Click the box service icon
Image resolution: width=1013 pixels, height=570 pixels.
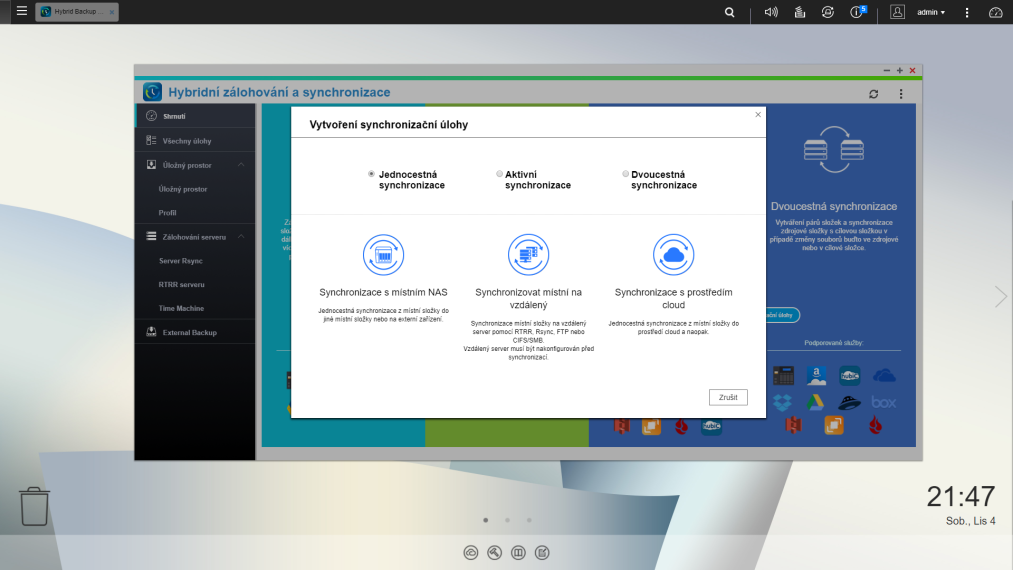pos(883,403)
